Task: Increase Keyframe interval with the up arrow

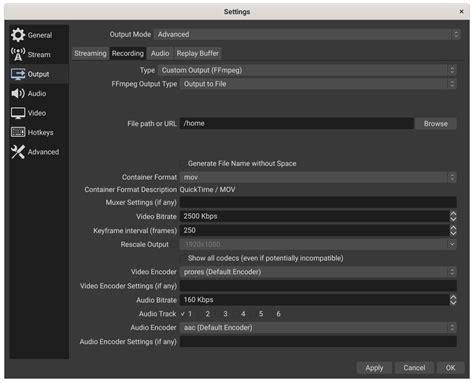Action: coord(453,228)
